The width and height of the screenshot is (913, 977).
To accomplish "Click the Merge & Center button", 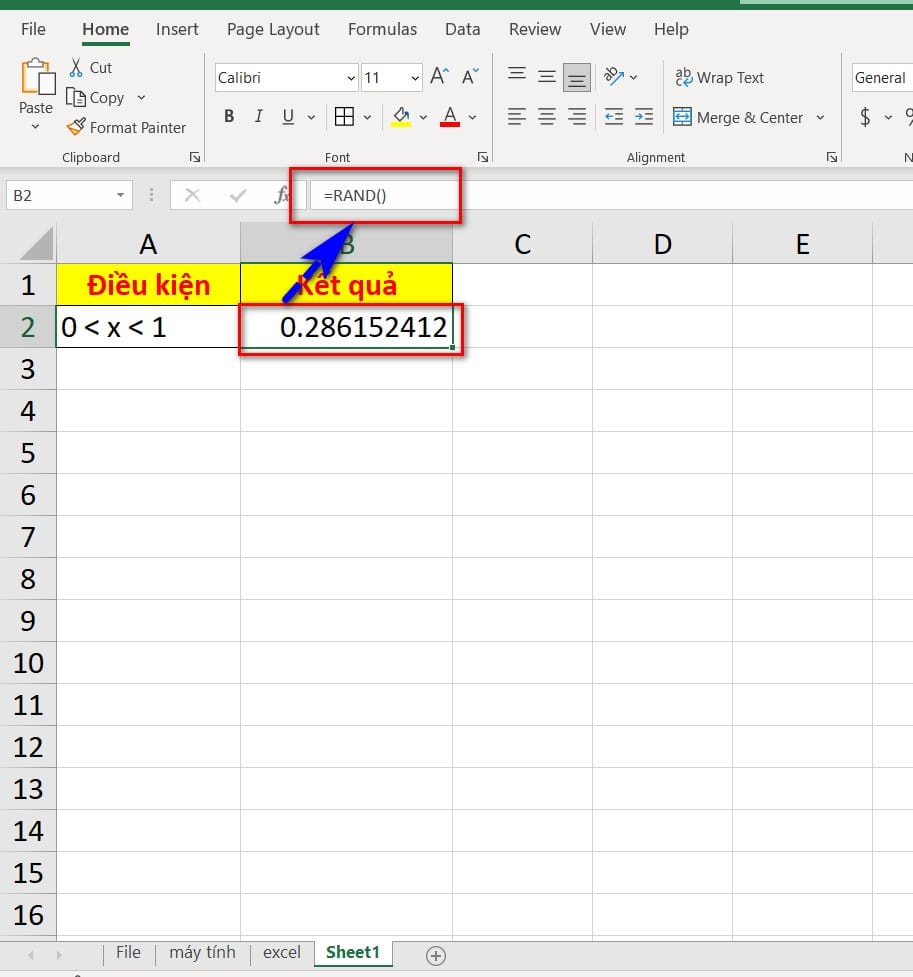I will point(739,118).
